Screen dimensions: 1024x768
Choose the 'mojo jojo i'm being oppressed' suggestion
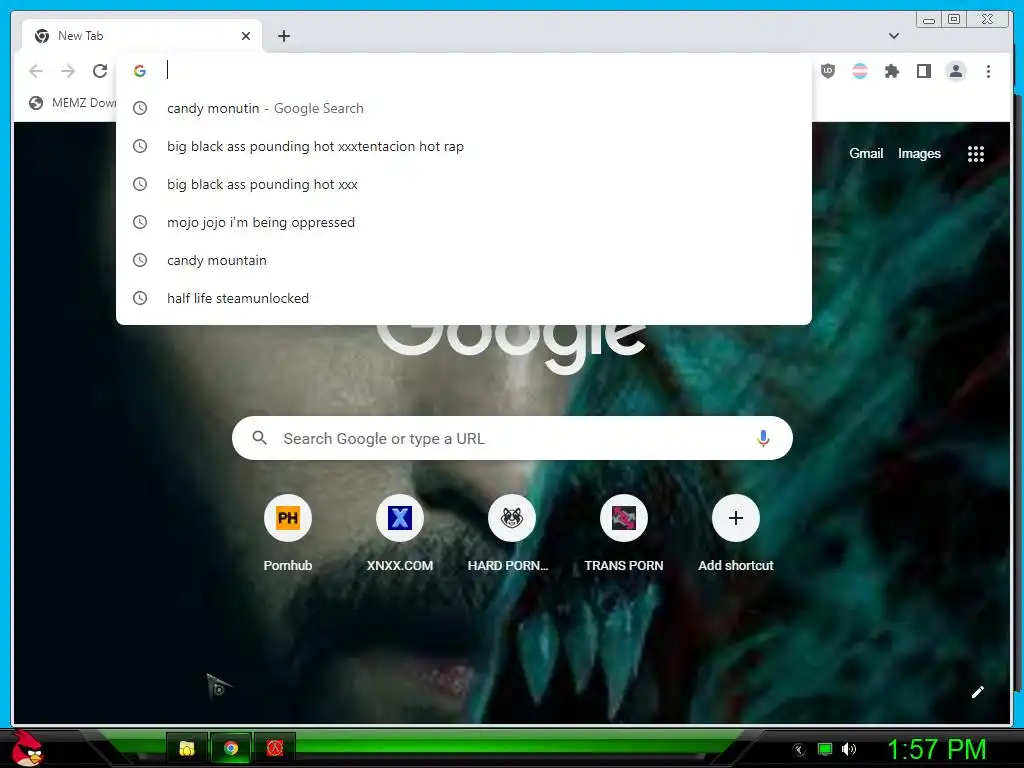(464, 222)
